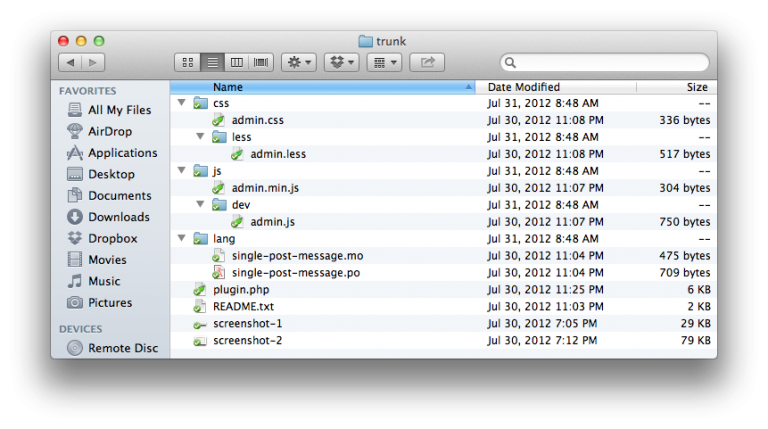Select the admin.js file icon

pyautogui.click(x=237, y=221)
